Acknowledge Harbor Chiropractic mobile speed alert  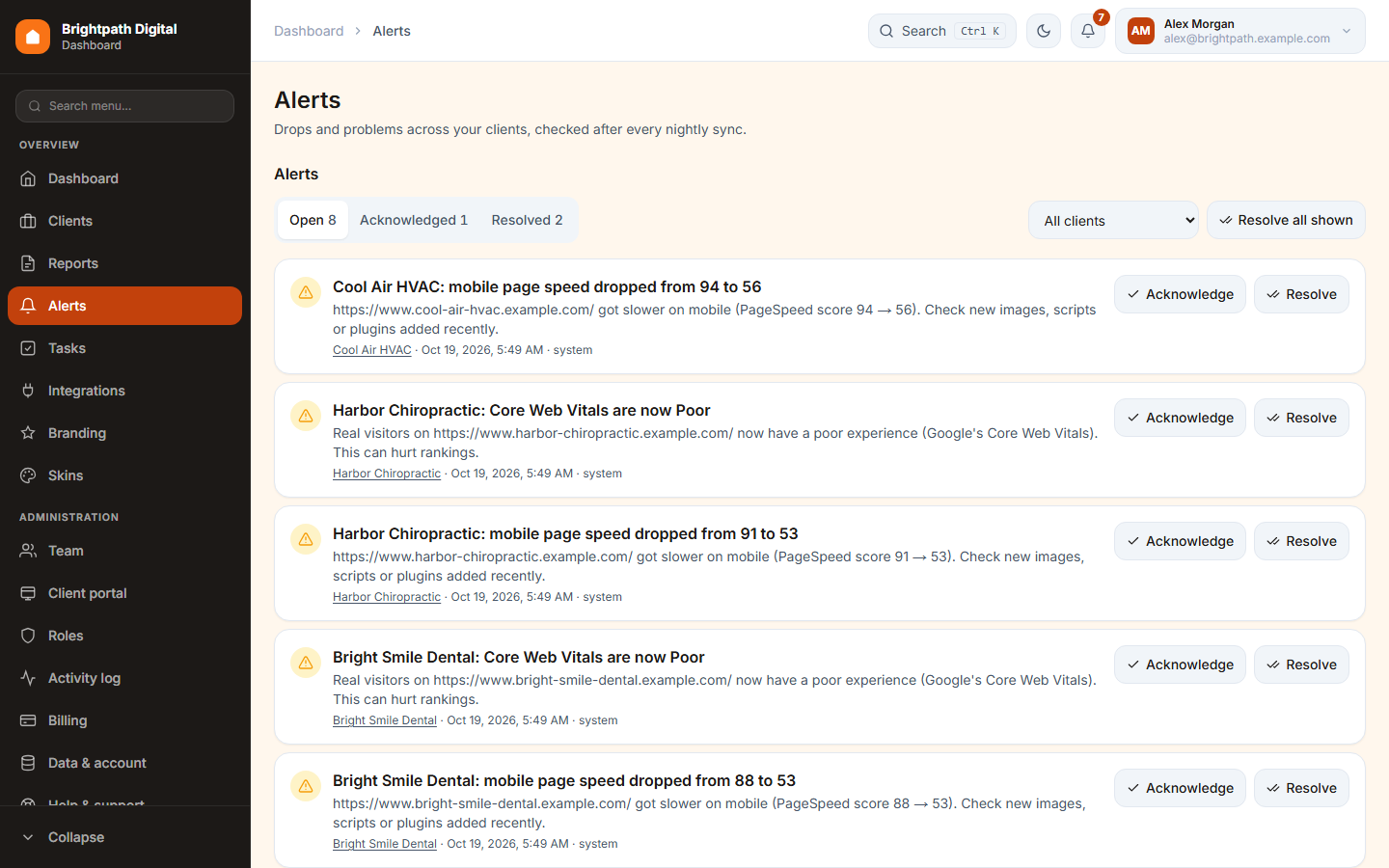[x=1180, y=541]
